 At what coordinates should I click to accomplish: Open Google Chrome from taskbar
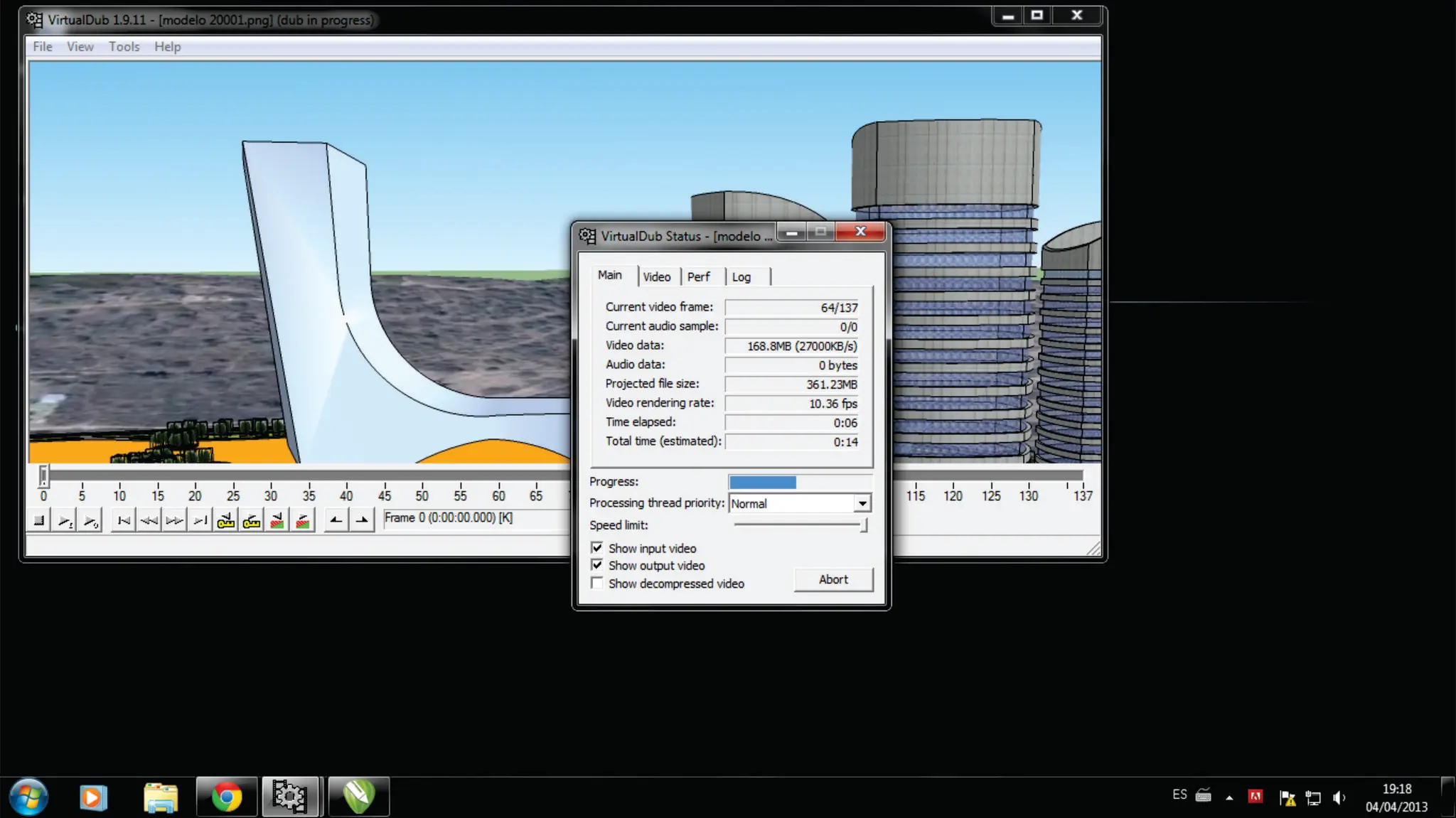(226, 797)
